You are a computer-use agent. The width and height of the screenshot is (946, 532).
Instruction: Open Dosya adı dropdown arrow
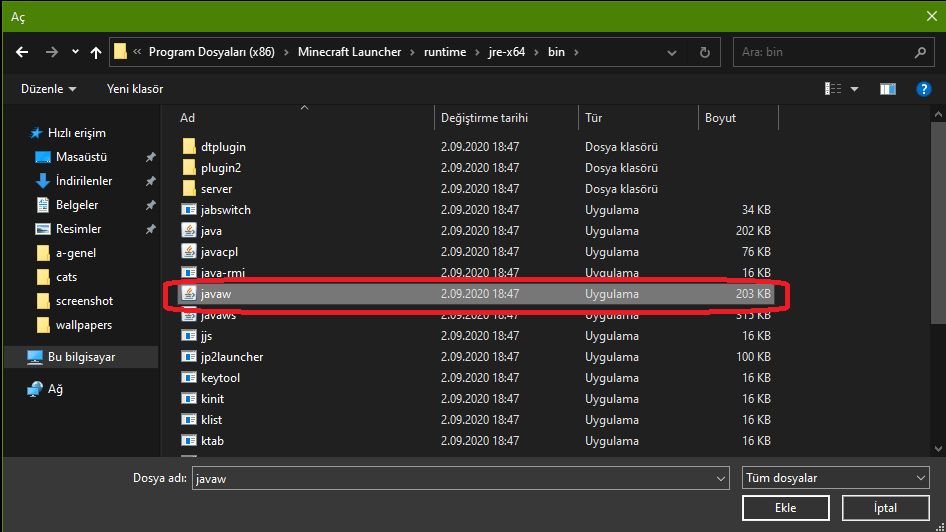click(x=720, y=478)
